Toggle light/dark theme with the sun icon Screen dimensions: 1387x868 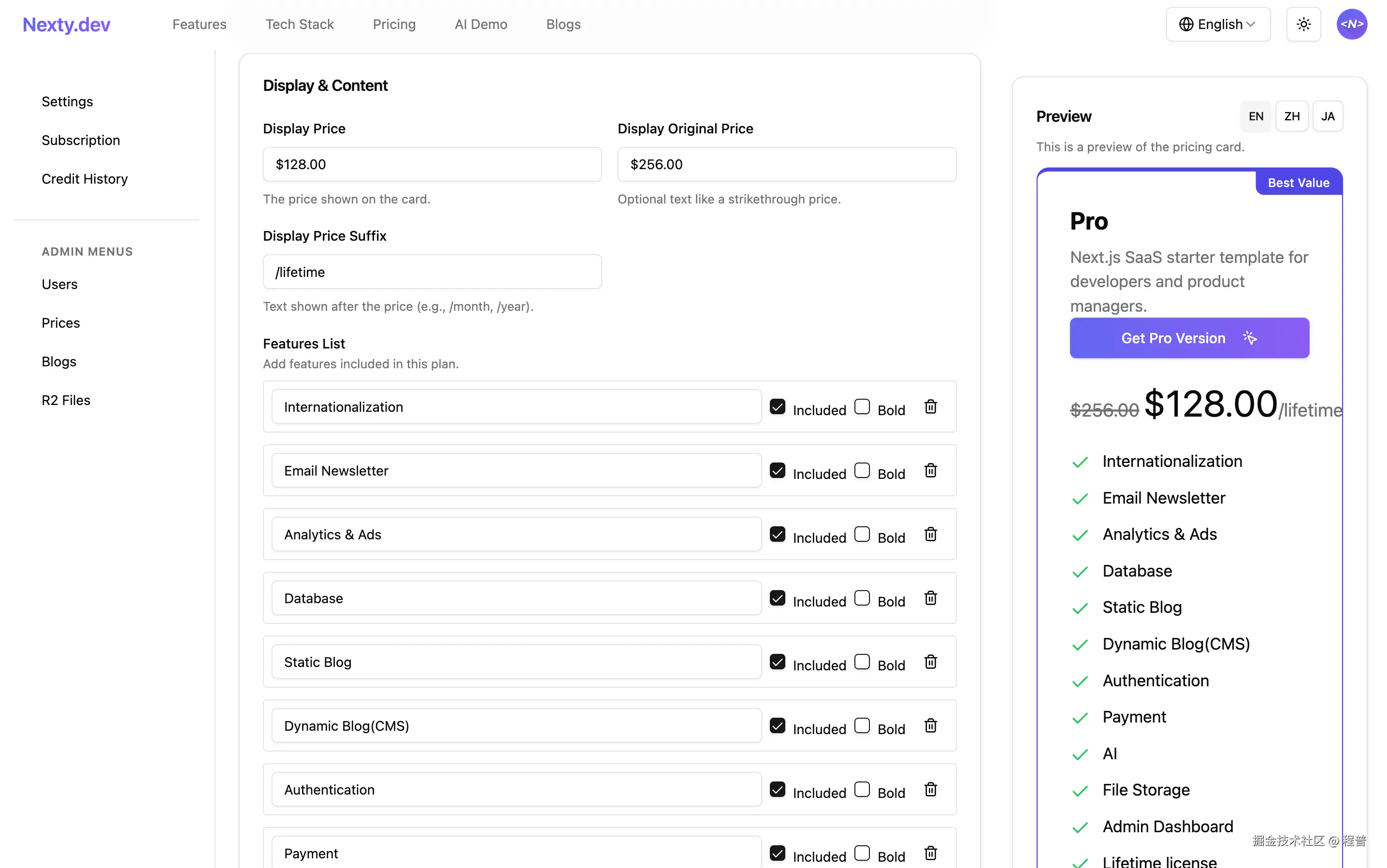click(1303, 24)
